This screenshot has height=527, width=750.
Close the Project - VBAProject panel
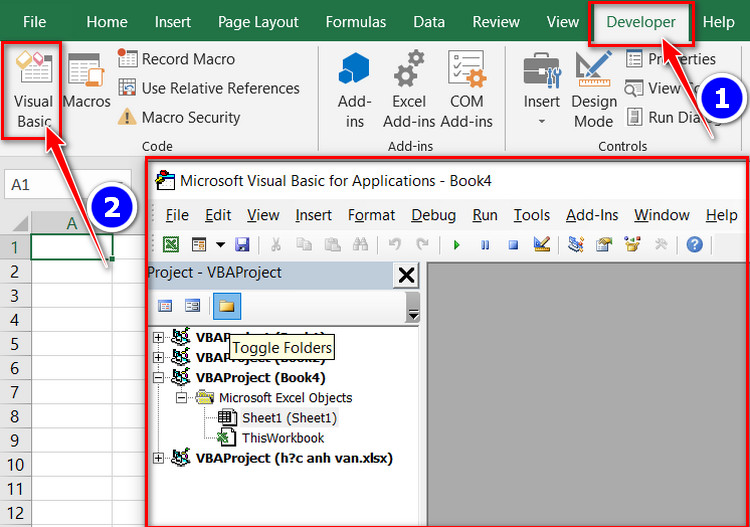tap(406, 275)
